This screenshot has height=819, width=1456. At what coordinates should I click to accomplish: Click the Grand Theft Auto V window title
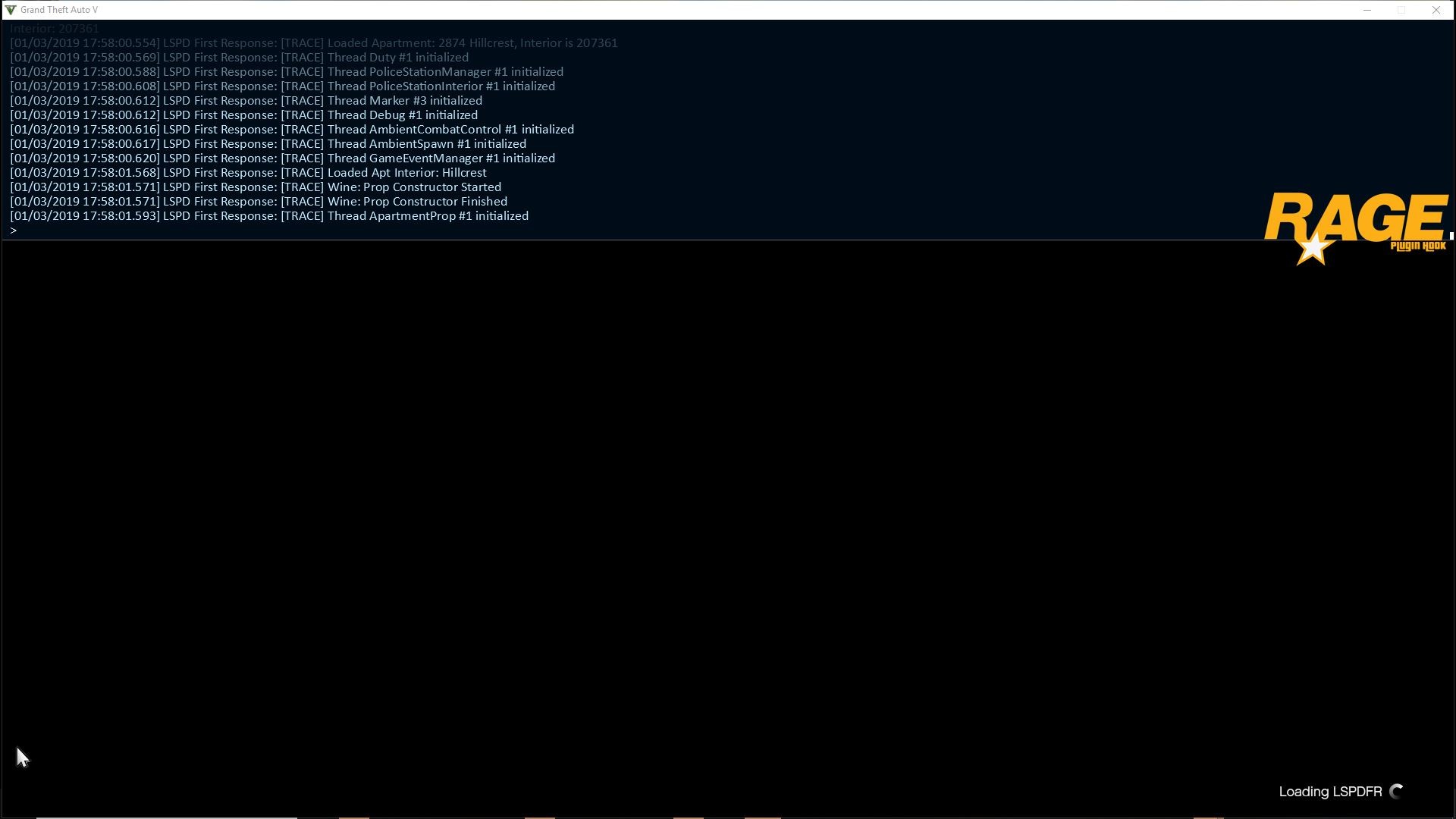click(x=59, y=10)
